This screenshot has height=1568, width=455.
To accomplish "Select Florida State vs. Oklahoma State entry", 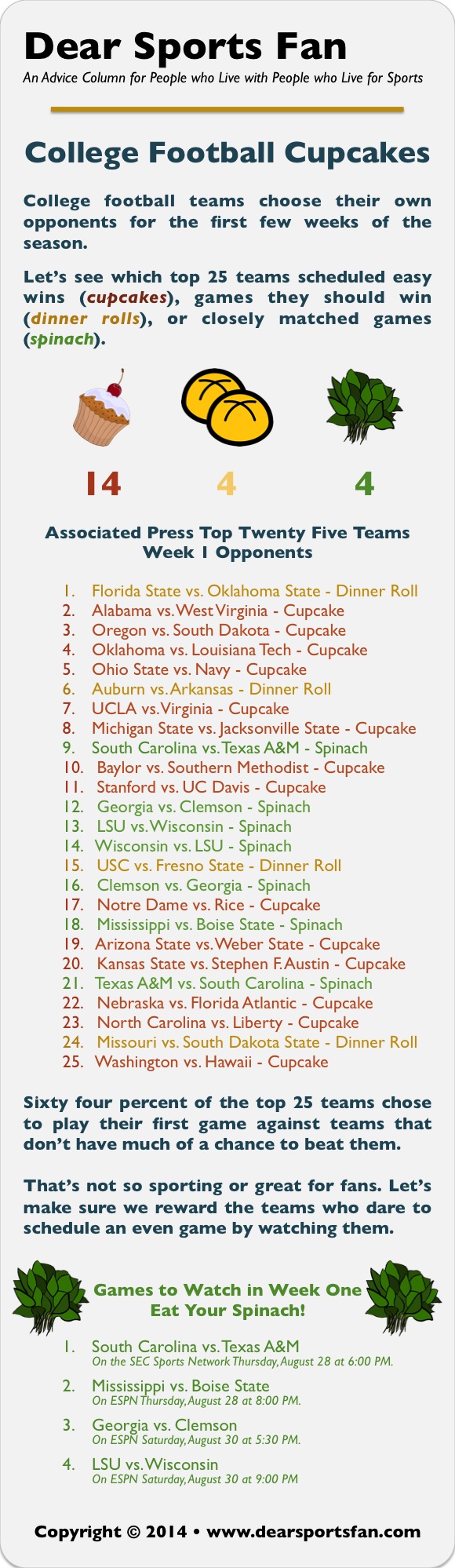I will coord(255,591).
